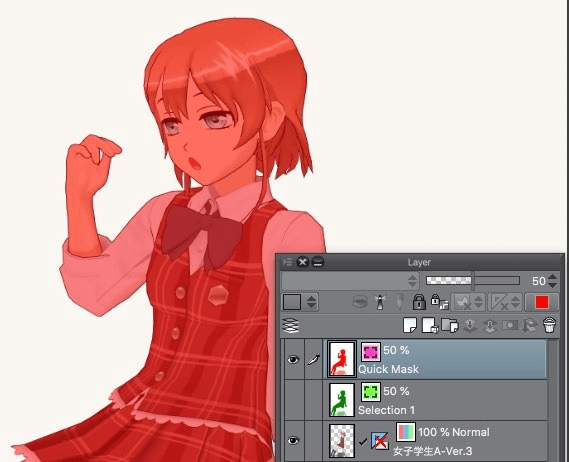Click the layer list vertical scrollbar
Viewport: 569px width, 462px height.
[553, 400]
